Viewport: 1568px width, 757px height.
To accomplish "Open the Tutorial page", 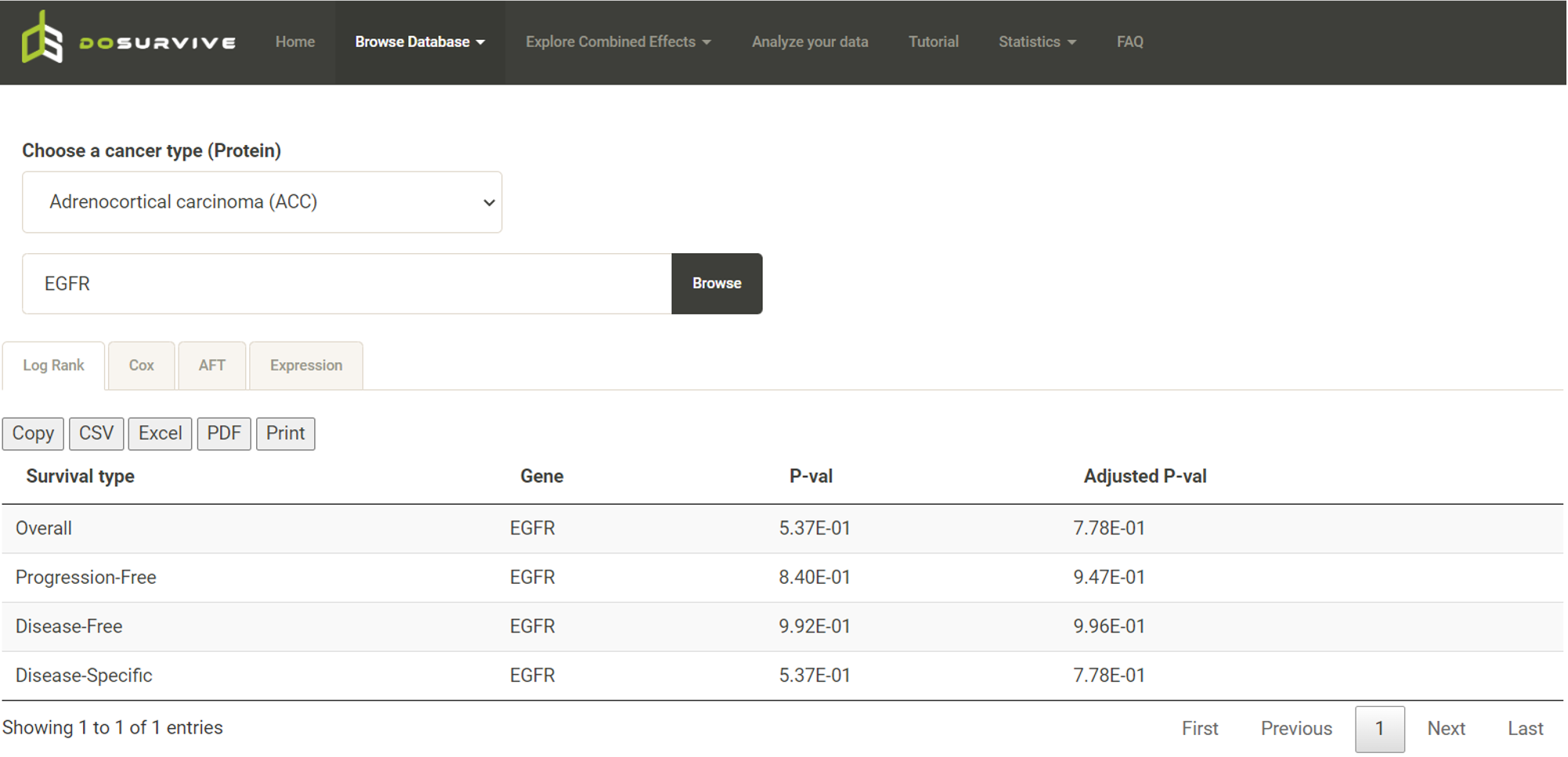I will (x=933, y=42).
